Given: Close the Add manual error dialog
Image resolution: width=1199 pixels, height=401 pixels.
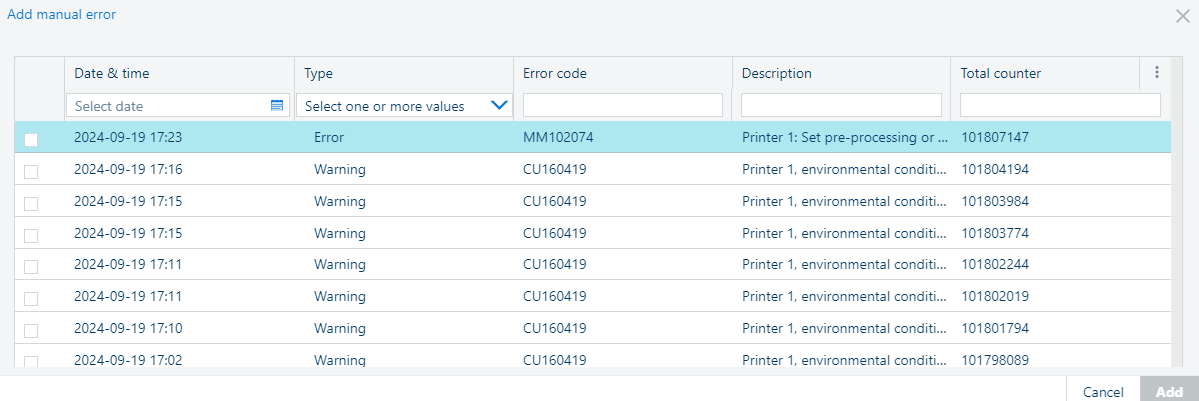Looking at the screenshot, I should coord(1182,15).
